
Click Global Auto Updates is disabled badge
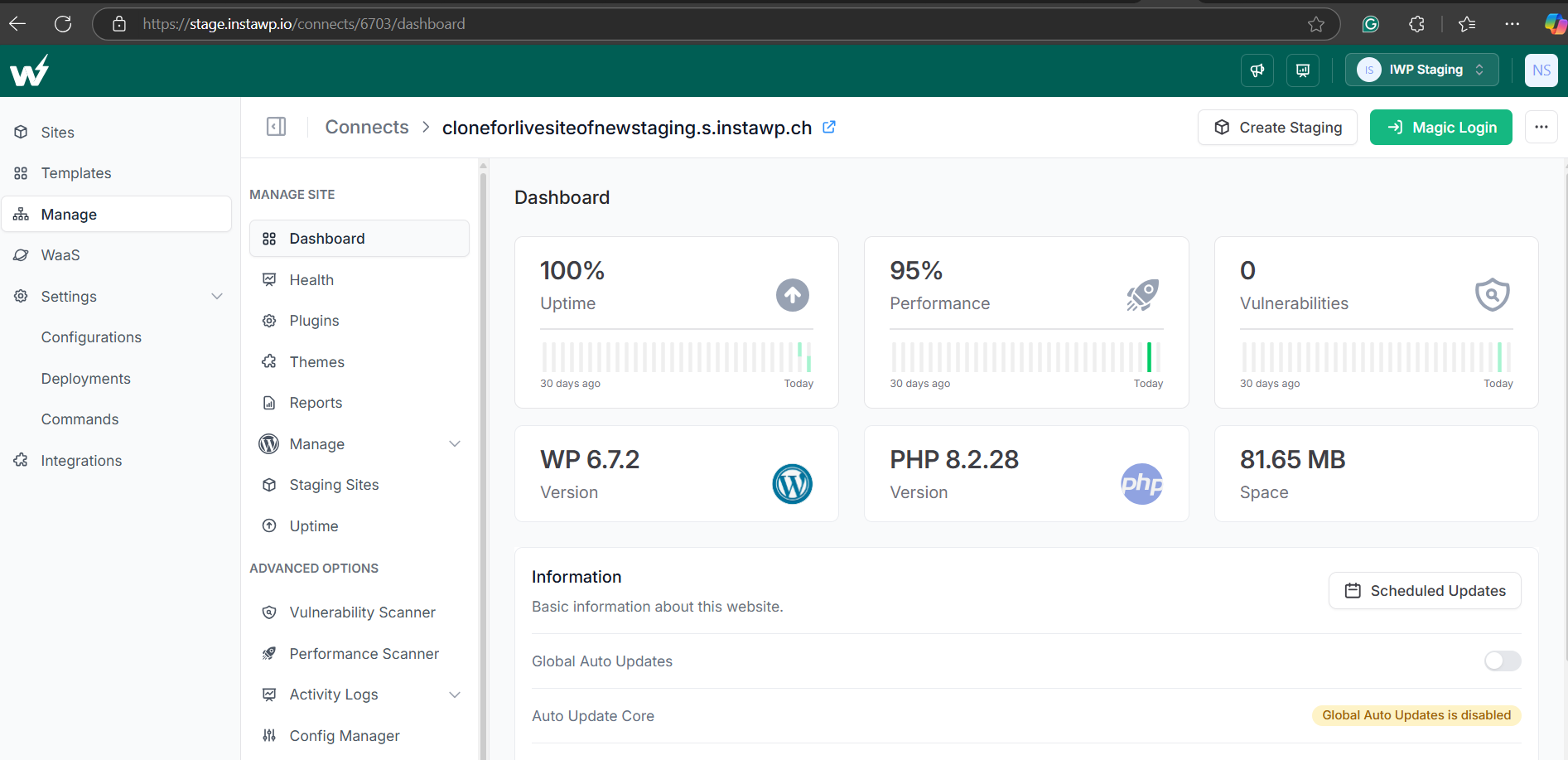pos(1416,715)
